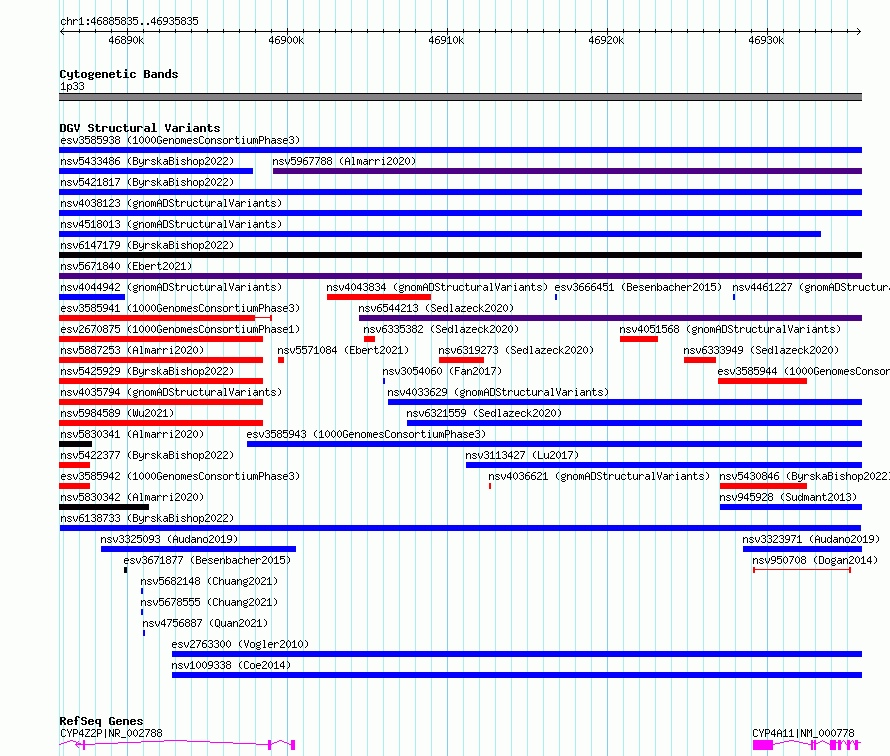This screenshot has width=890, height=756.
Task: Click ruler at 46900k position
Action: (286, 40)
